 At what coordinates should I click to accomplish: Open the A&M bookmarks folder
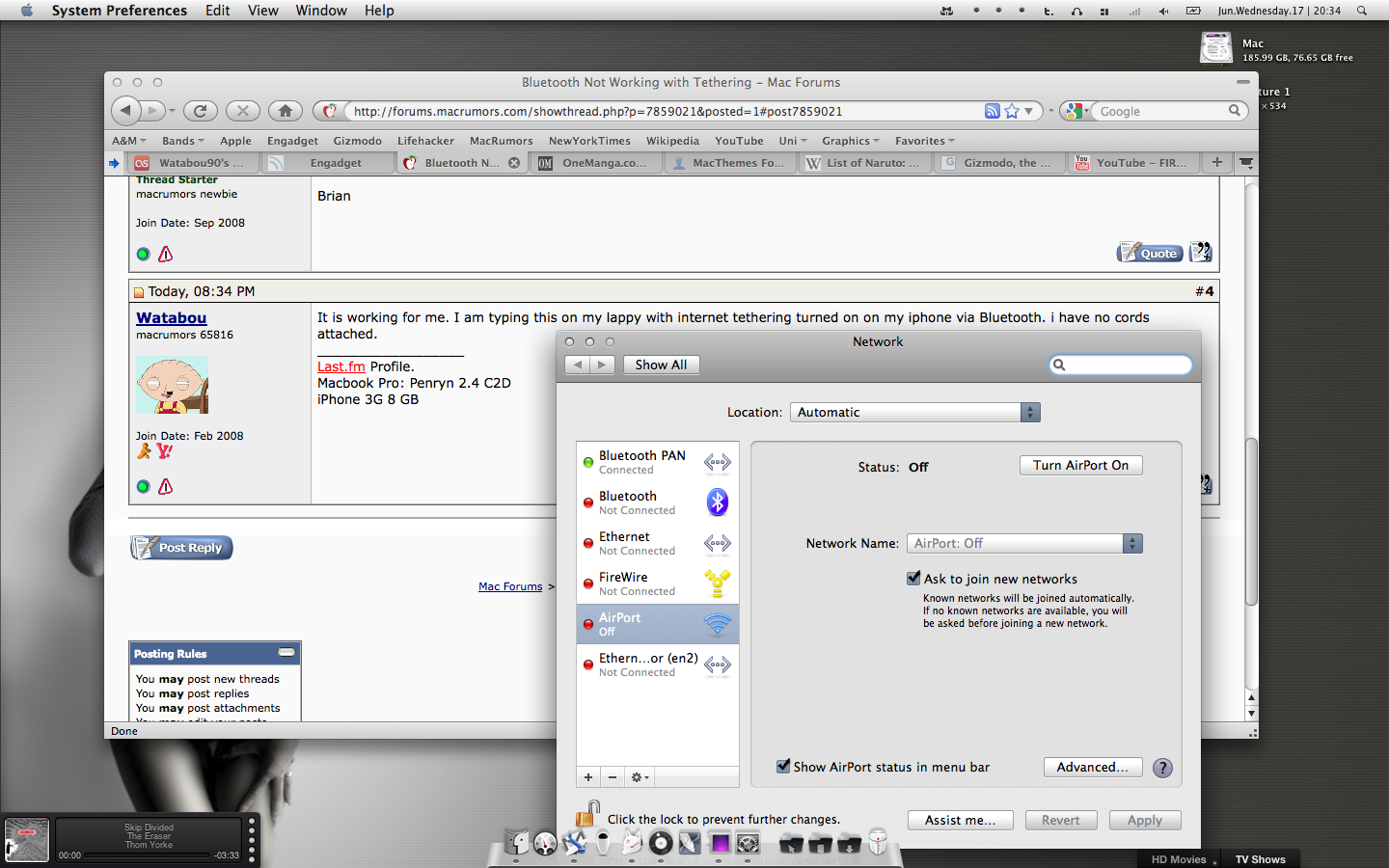[x=128, y=141]
